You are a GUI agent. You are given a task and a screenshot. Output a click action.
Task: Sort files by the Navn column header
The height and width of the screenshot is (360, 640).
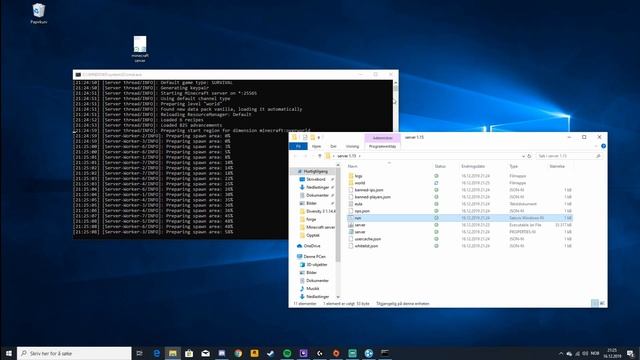click(x=353, y=166)
